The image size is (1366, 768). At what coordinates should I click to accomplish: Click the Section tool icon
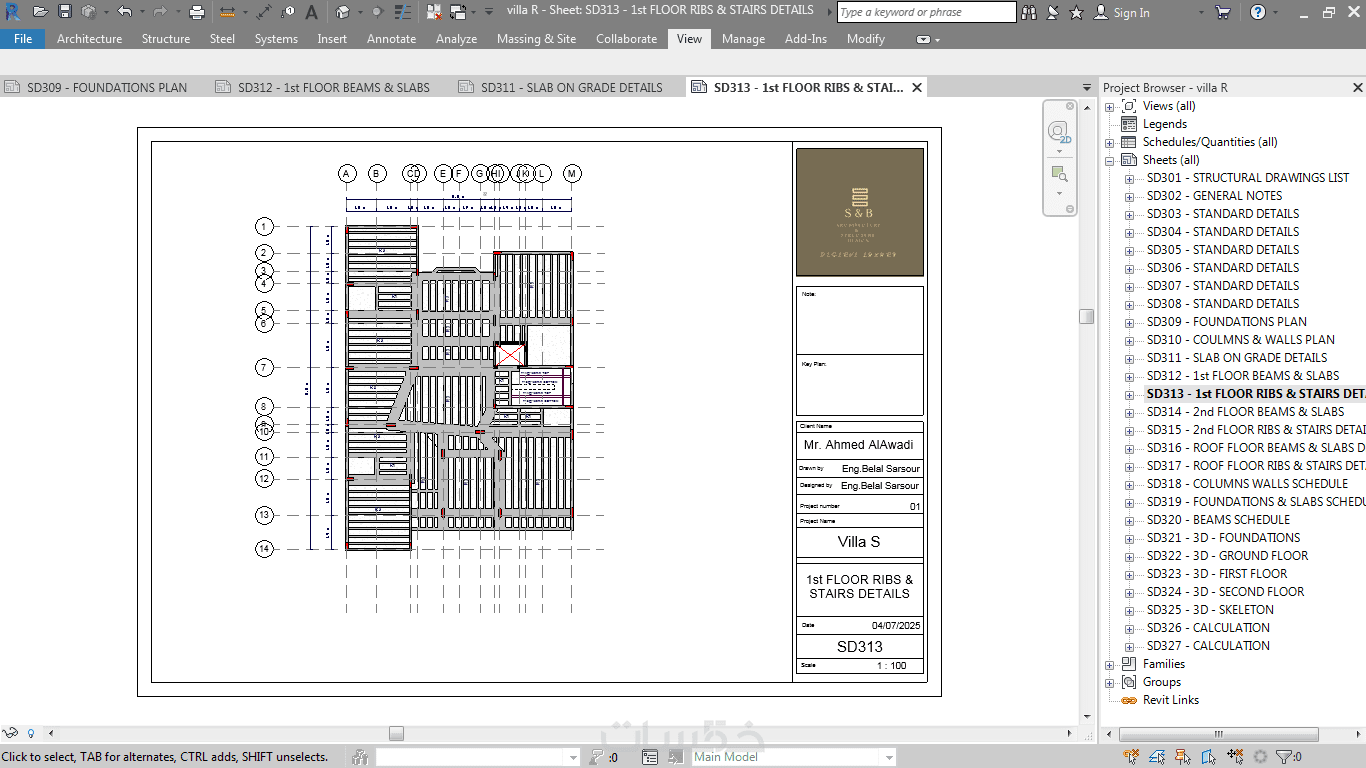377,12
